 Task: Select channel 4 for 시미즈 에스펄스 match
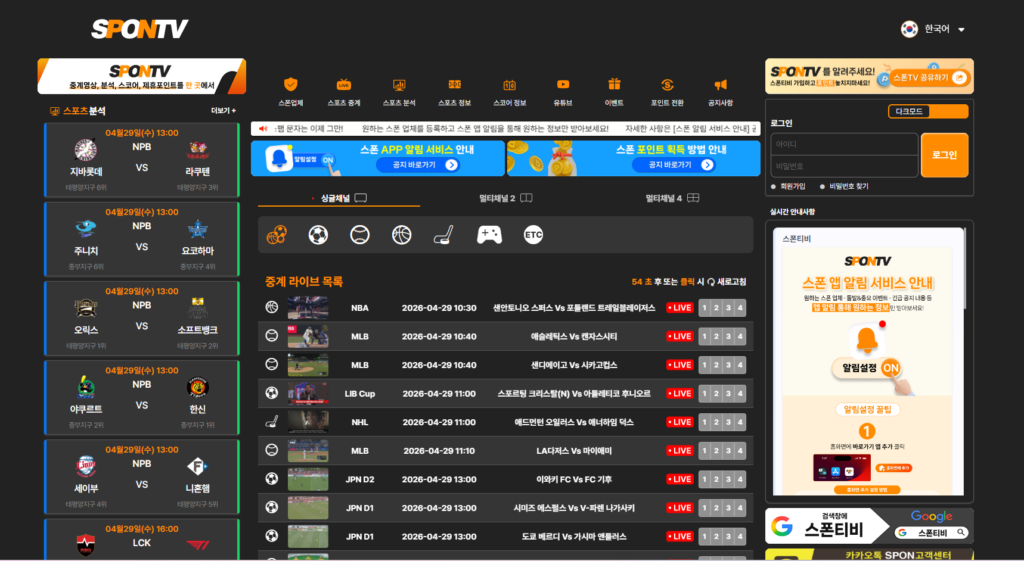coord(740,507)
